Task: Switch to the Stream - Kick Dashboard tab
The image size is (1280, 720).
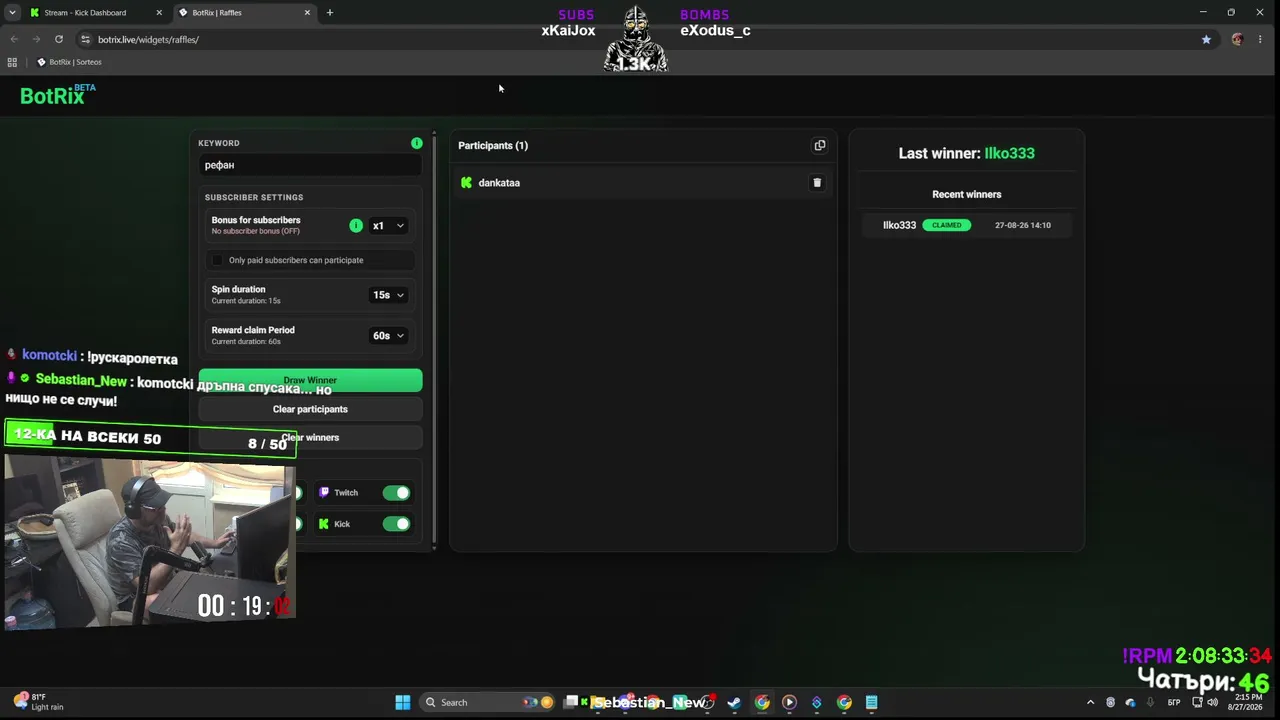Action: (x=95, y=13)
